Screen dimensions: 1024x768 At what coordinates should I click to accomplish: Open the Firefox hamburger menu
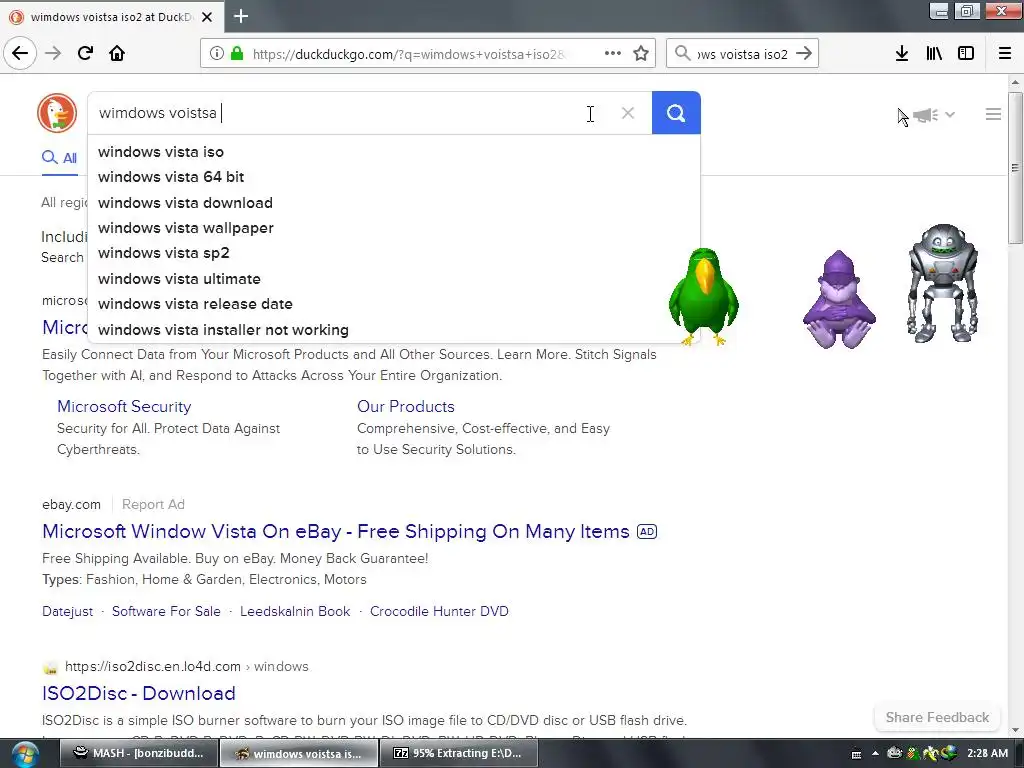pos(1005,54)
